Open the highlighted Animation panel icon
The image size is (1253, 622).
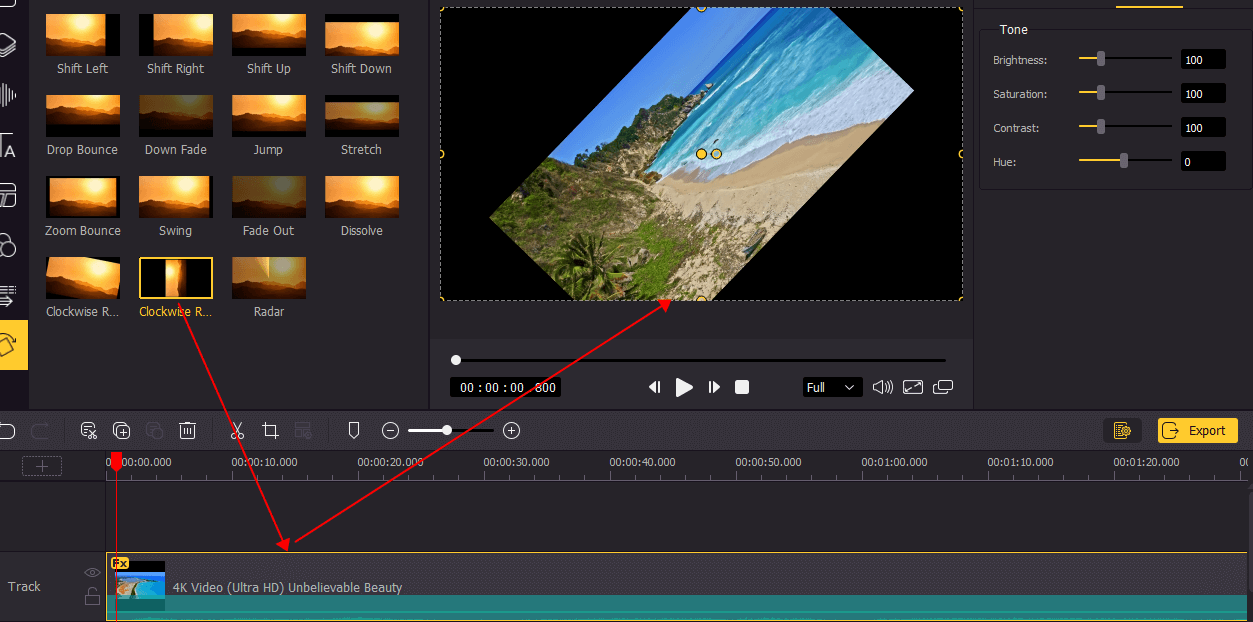(x=13, y=345)
